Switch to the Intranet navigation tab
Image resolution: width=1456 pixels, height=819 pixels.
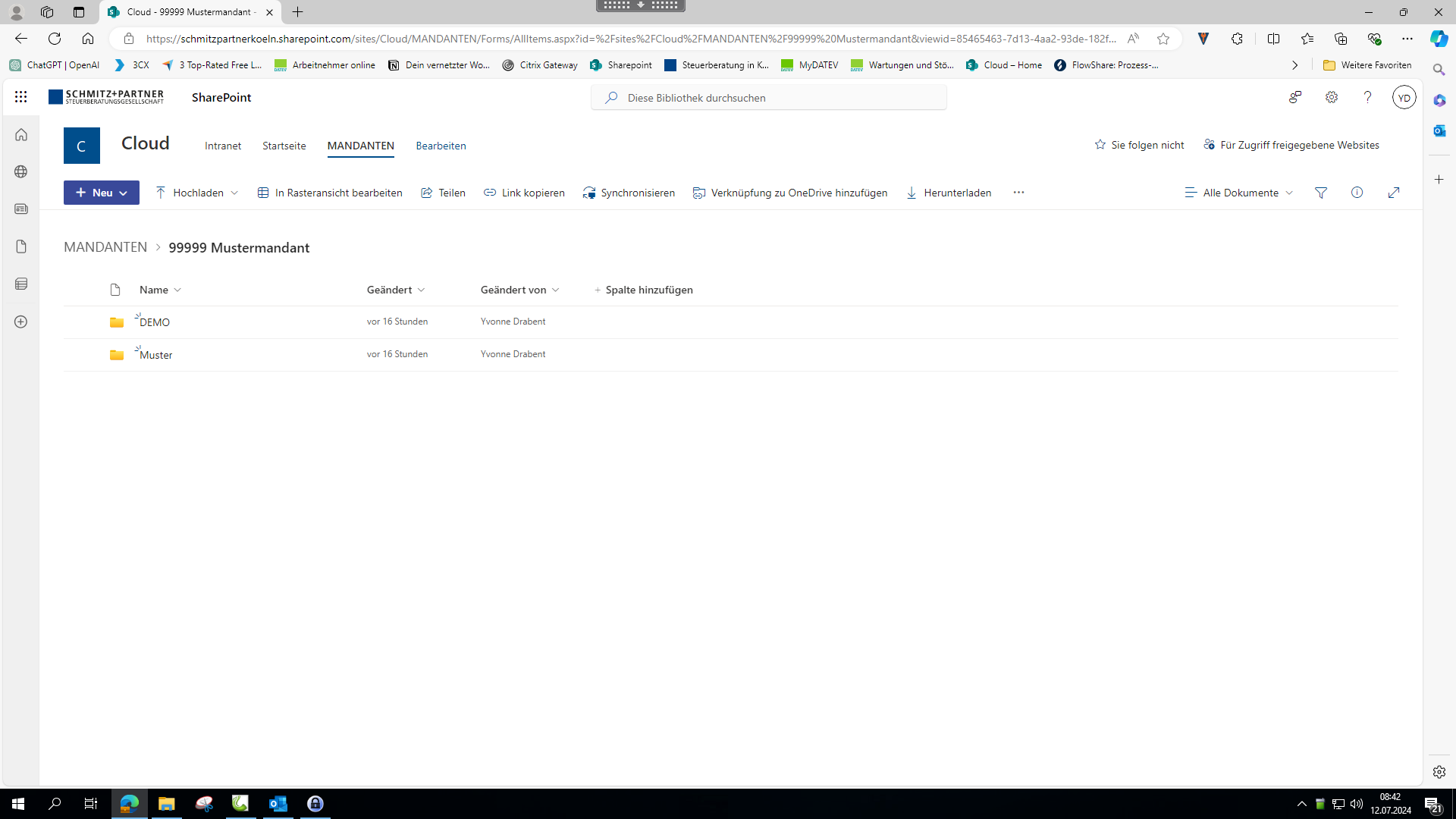click(x=223, y=146)
